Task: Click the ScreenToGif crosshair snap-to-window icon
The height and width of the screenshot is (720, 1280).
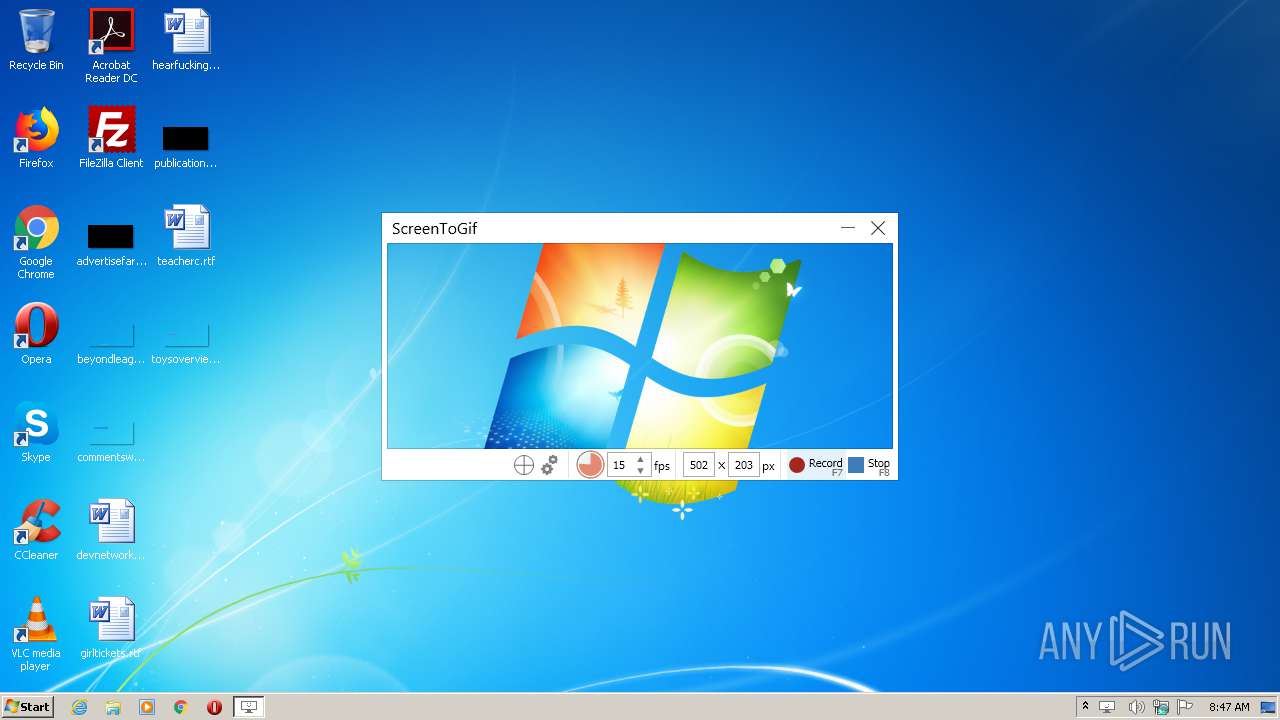Action: [523, 465]
